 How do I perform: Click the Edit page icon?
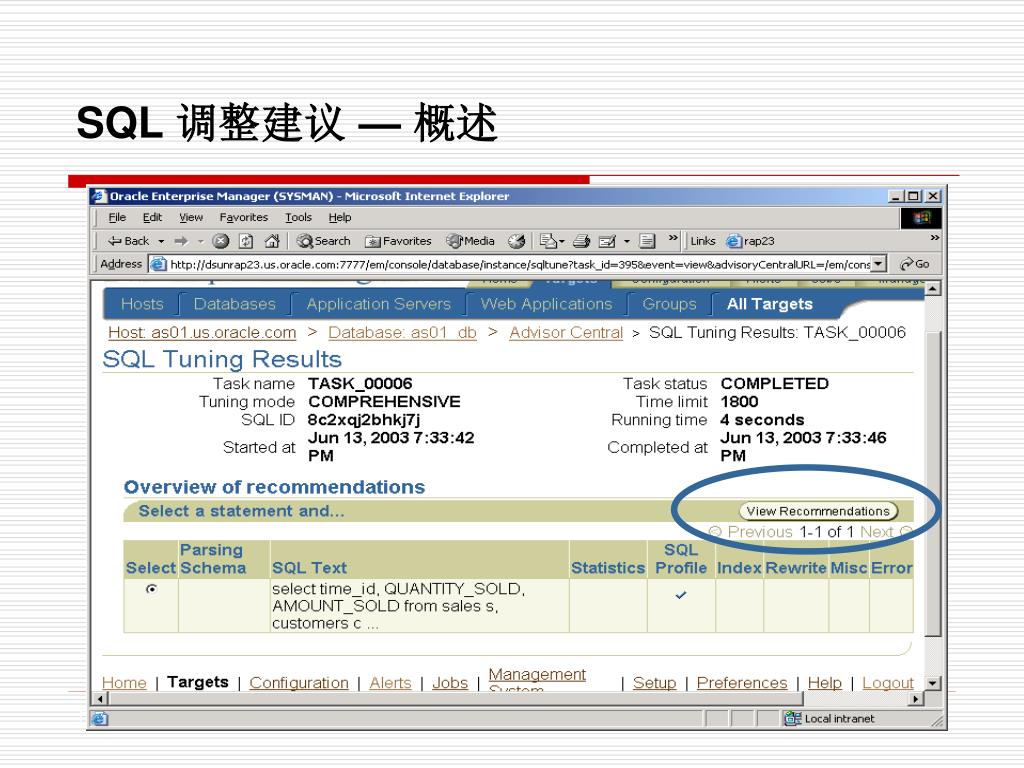(x=607, y=241)
